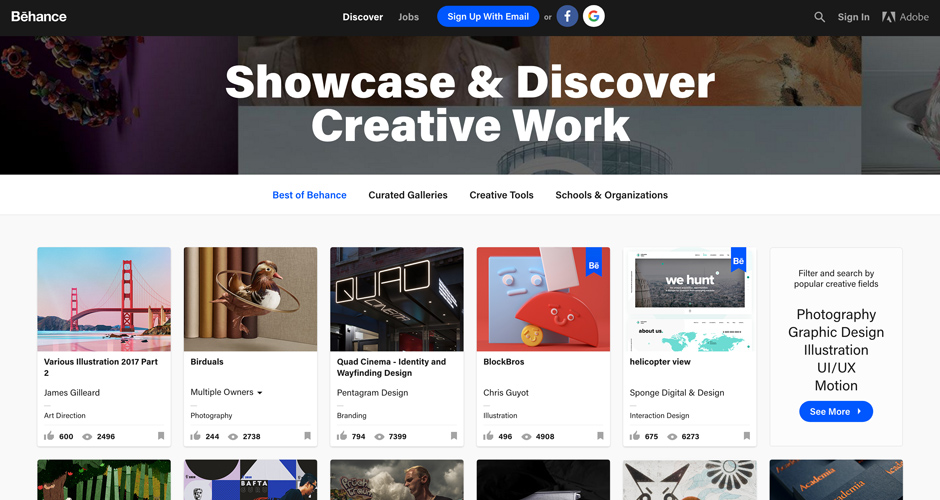Visit James Gilleard's profile
Screen dimensions: 940x500
(x=72, y=393)
